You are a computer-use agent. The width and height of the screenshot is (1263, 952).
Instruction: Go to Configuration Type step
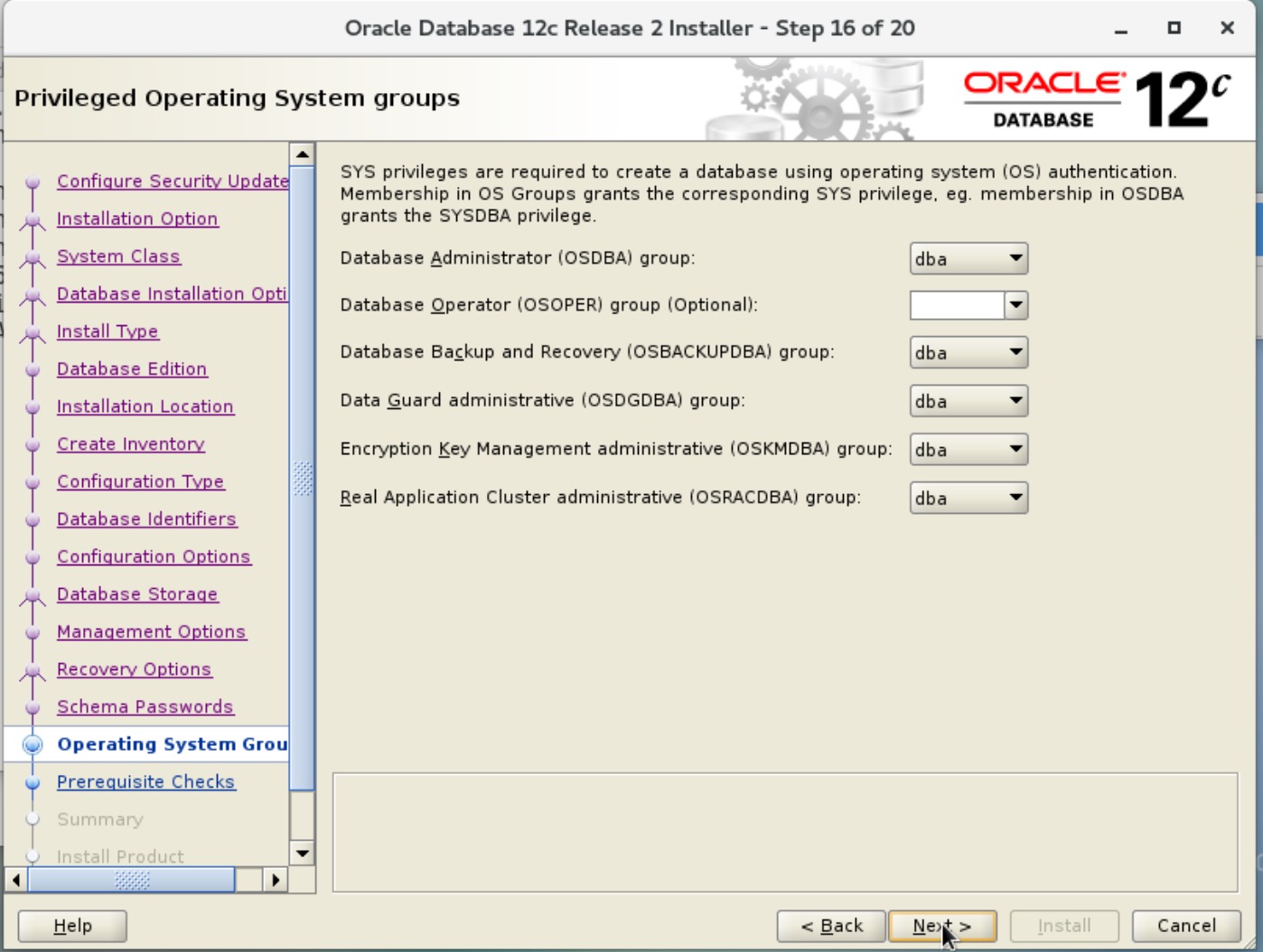[x=141, y=481]
